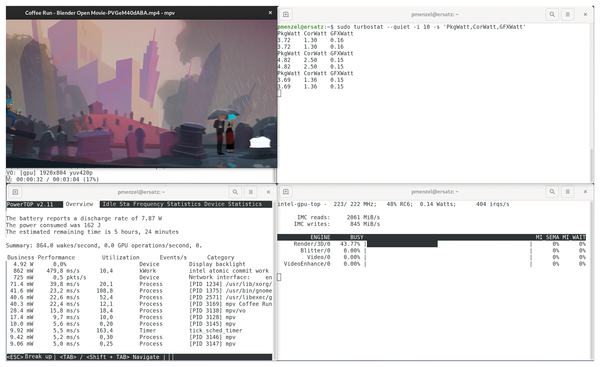Switch to the Frequency Statistics tab in PowerTOP

click(x=168, y=204)
